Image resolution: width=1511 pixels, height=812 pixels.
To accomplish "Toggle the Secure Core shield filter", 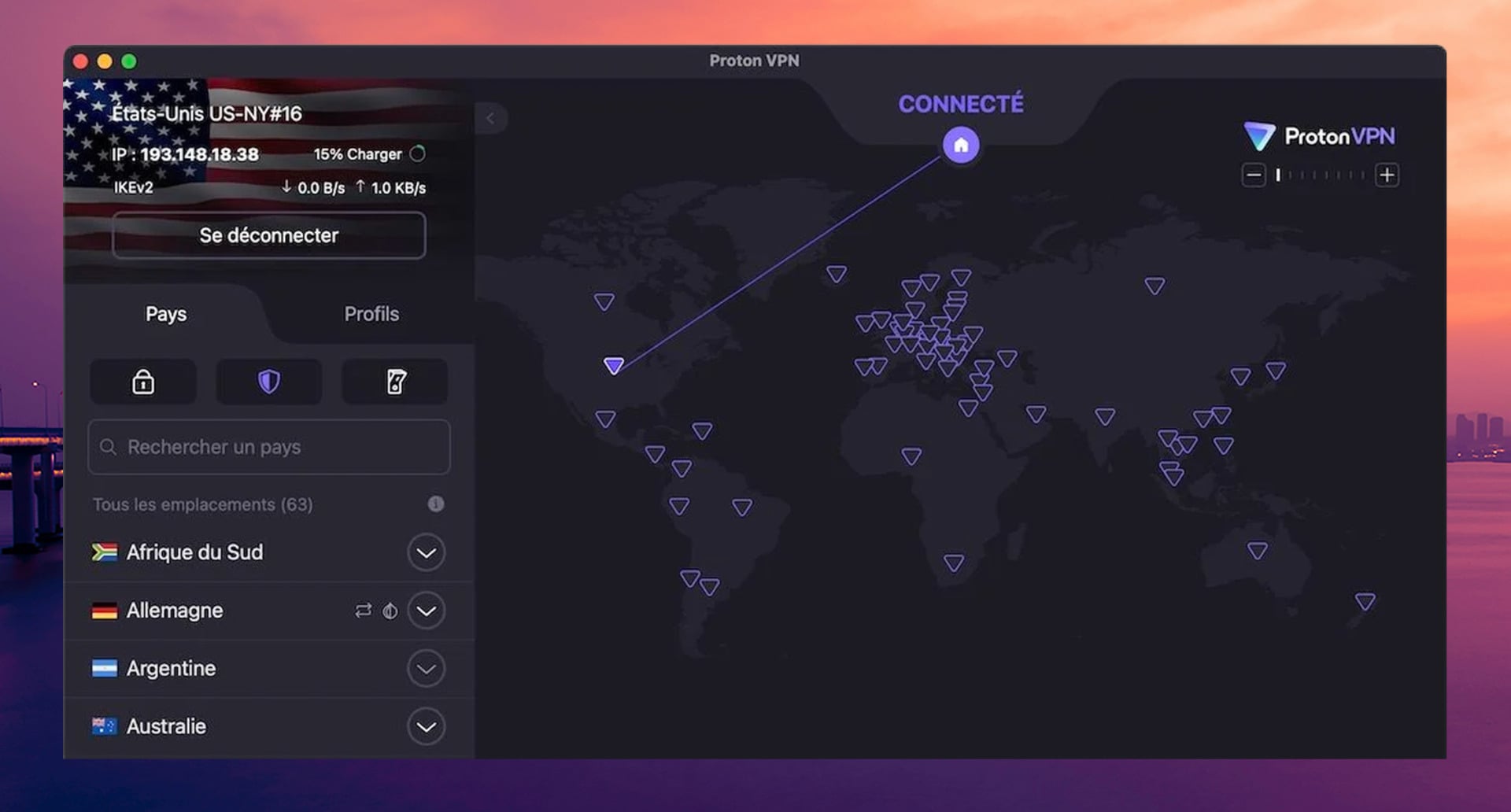I will click(x=268, y=382).
